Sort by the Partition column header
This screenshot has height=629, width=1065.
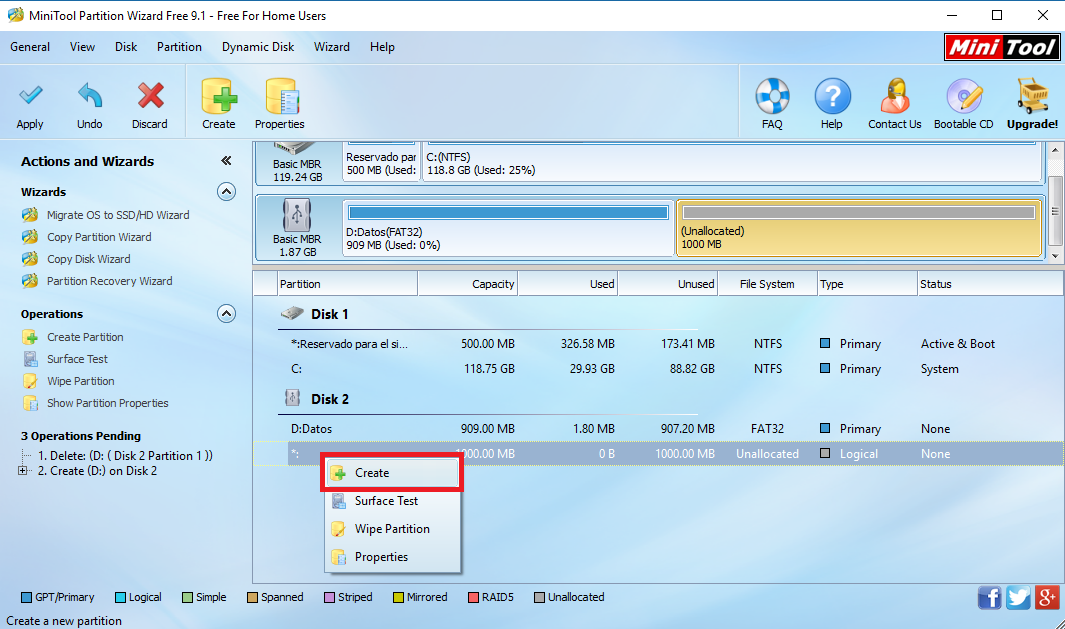coord(347,284)
